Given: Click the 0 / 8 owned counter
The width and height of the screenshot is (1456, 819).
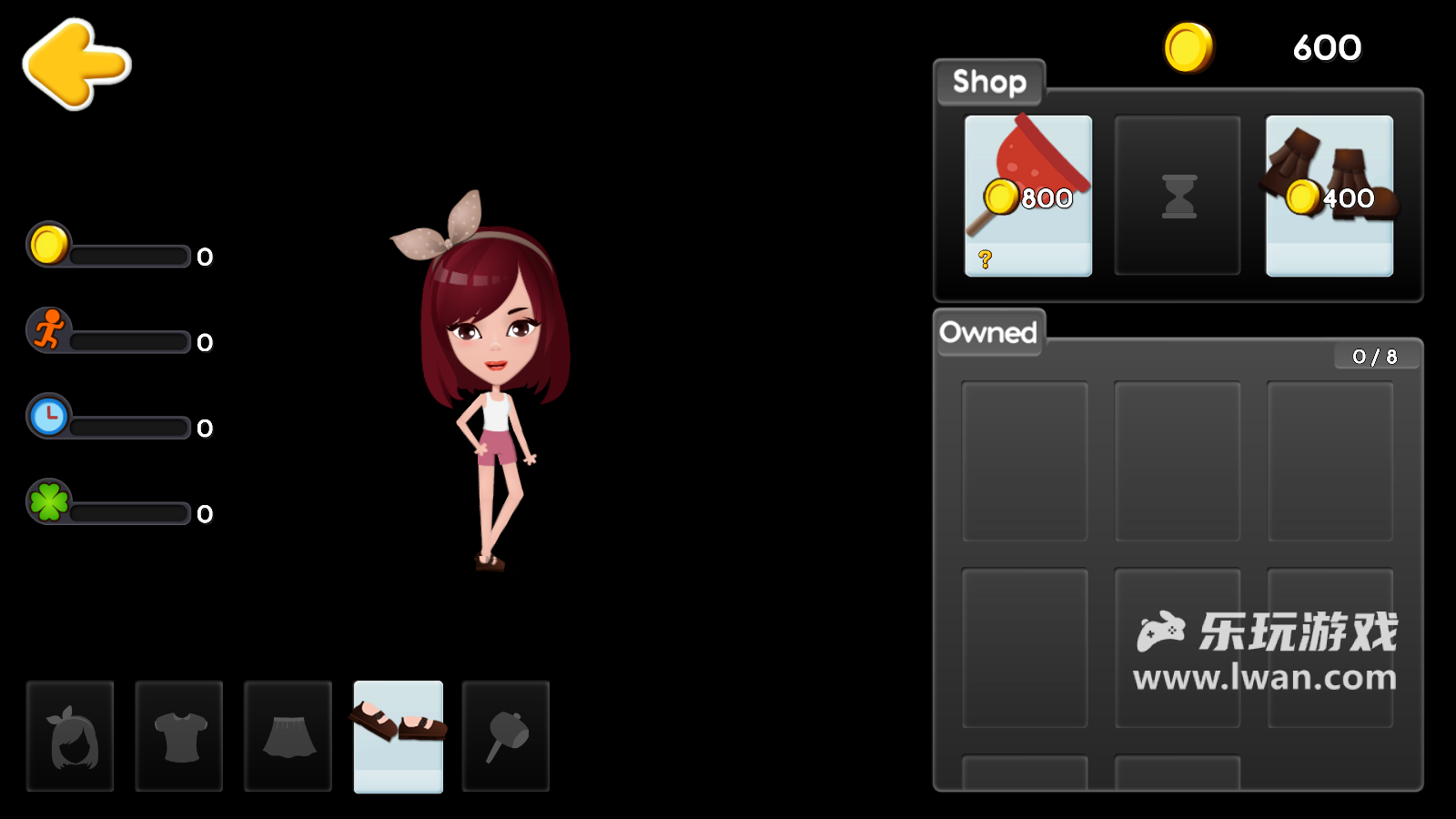Looking at the screenshot, I should pos(1375,357).
